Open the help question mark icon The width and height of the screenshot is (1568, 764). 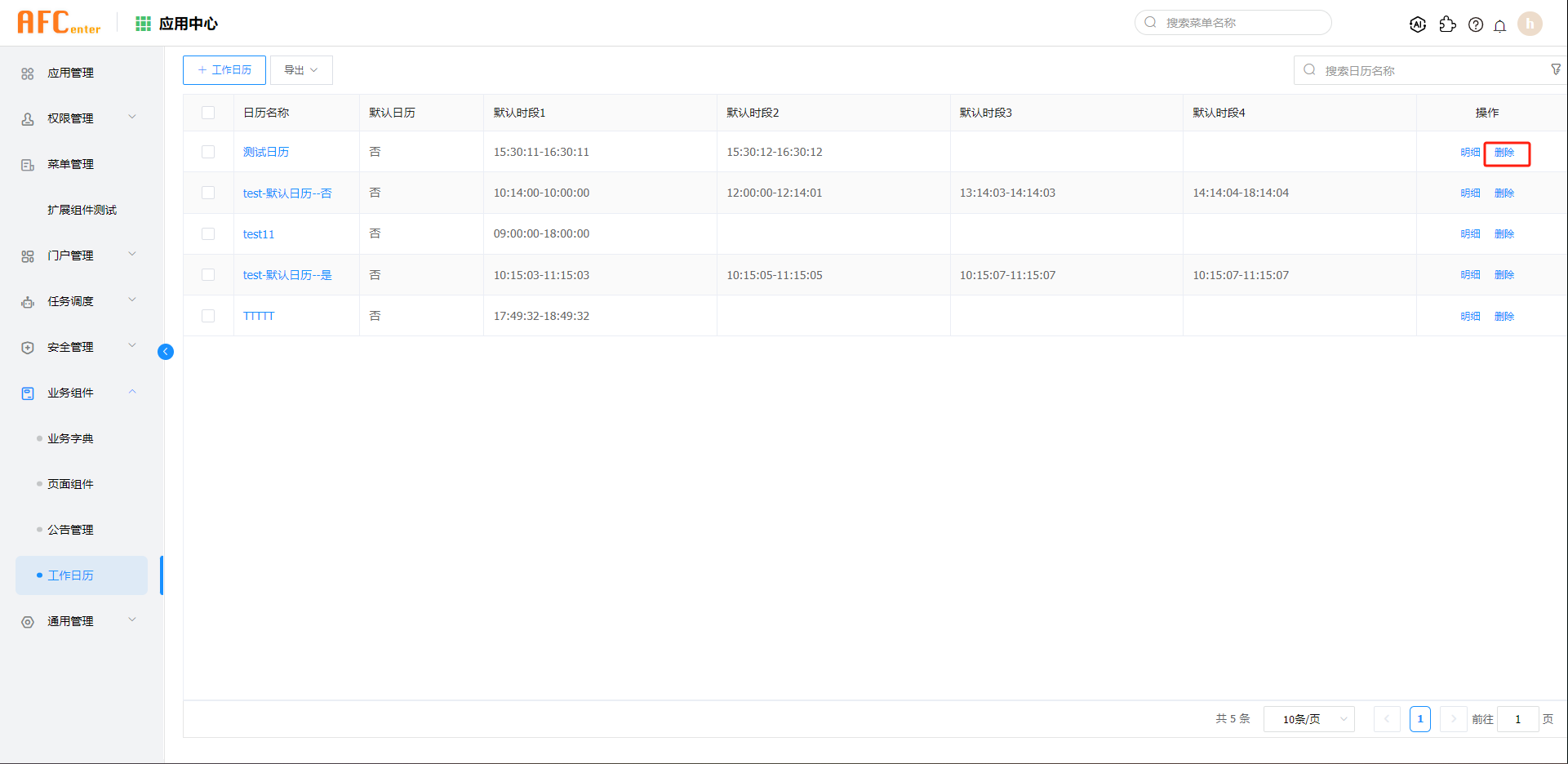[x=1476, y=24]
